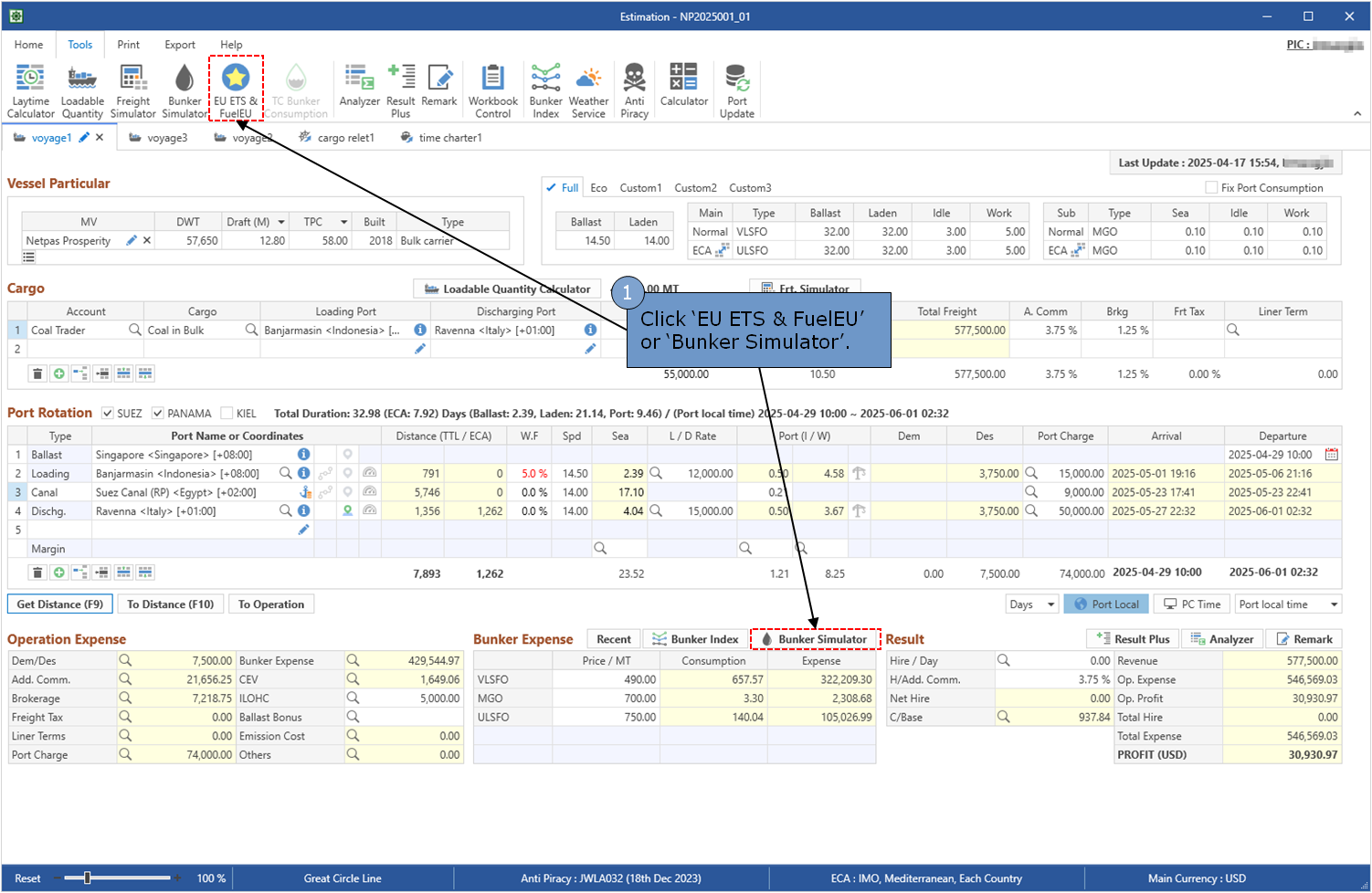Open the Anti Piracy tool
Image resolution: width=1372 pixels, height=893 pixels.
(634, 90)
